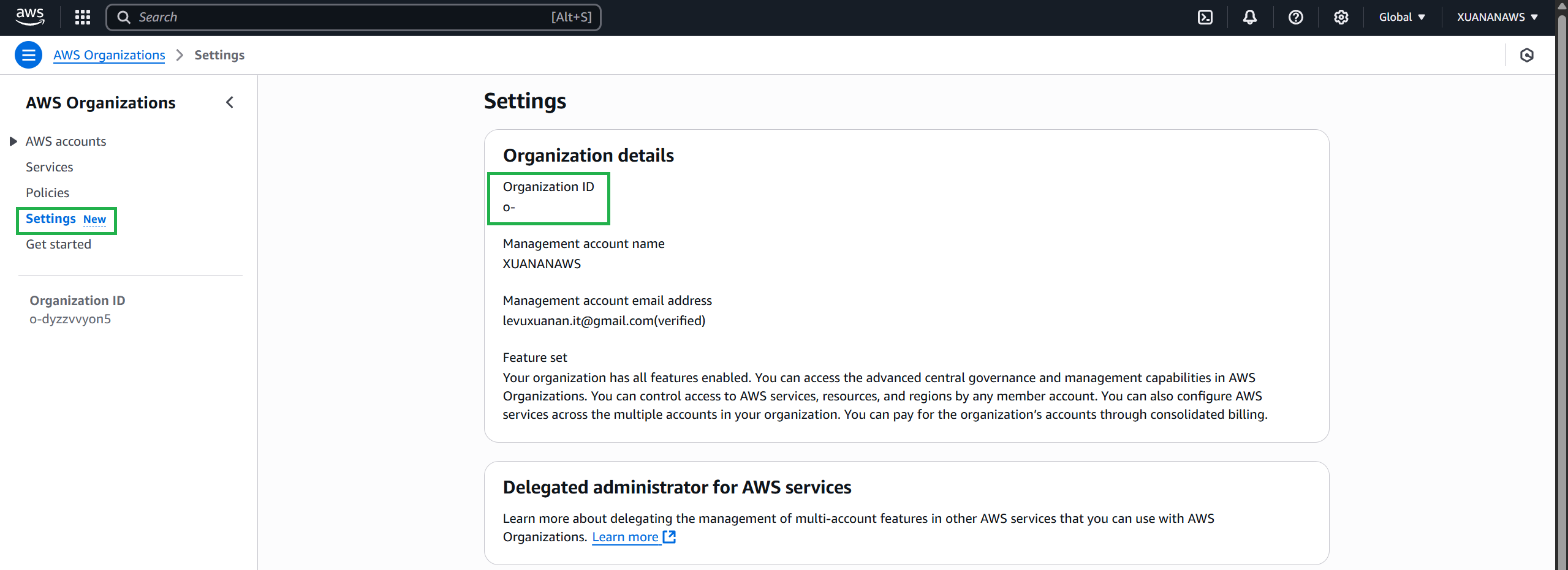
Task: Open the Help menu question mark icon
Action: click(x=1295, y=17)
